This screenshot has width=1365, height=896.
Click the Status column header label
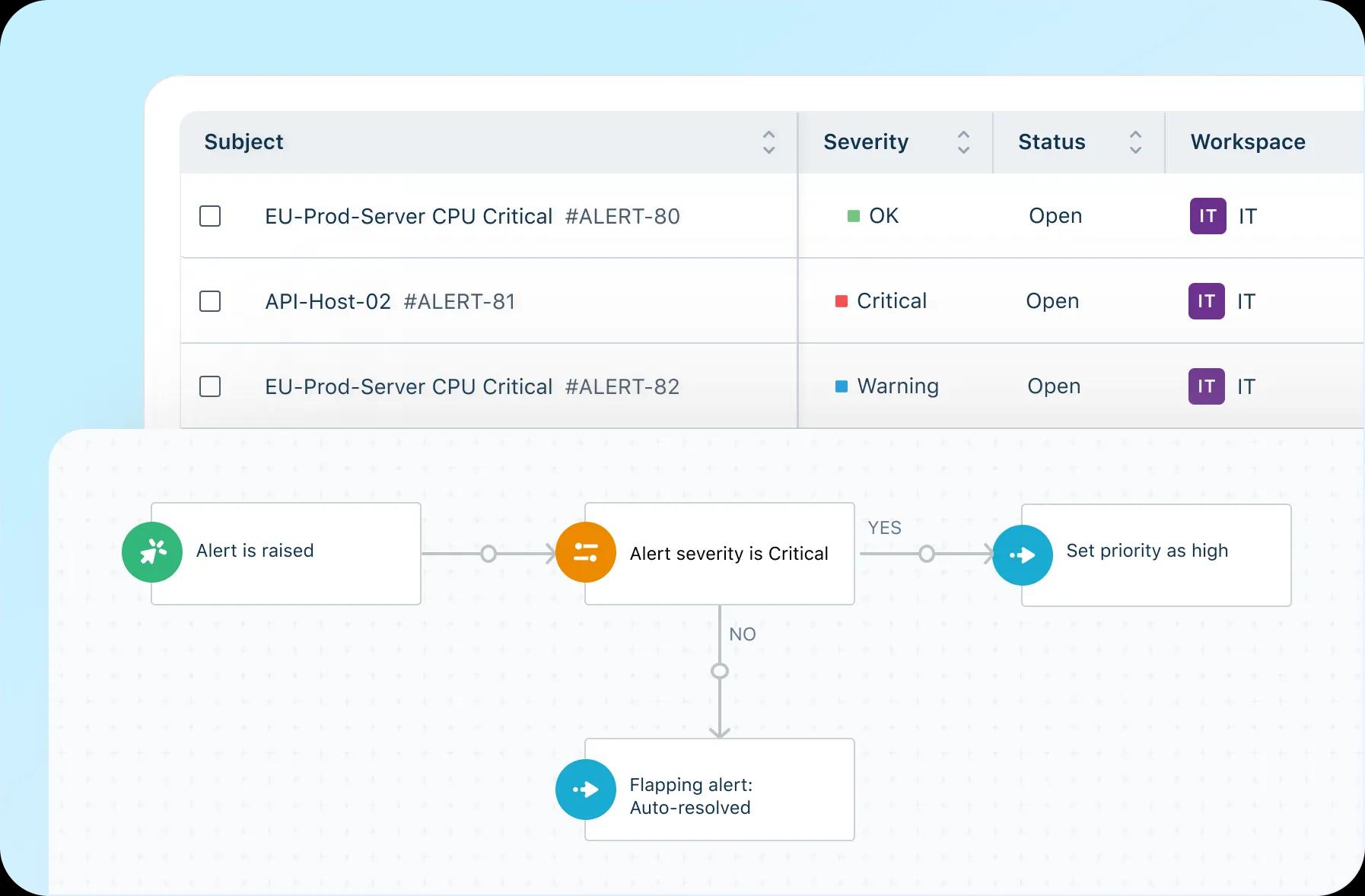coord(1052,142)
